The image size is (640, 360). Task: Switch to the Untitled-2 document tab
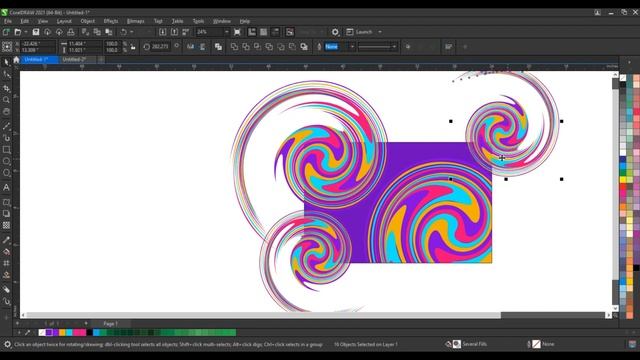pyautogui.click(x=78, y=60)
